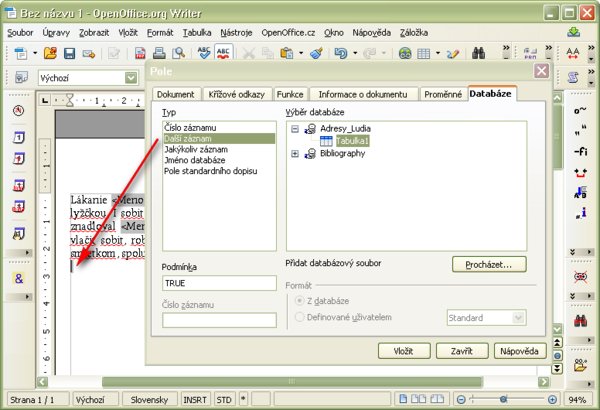Click the Send document as e-mail icon
Screen dimensions: 600x410
(x=89, y=54)
